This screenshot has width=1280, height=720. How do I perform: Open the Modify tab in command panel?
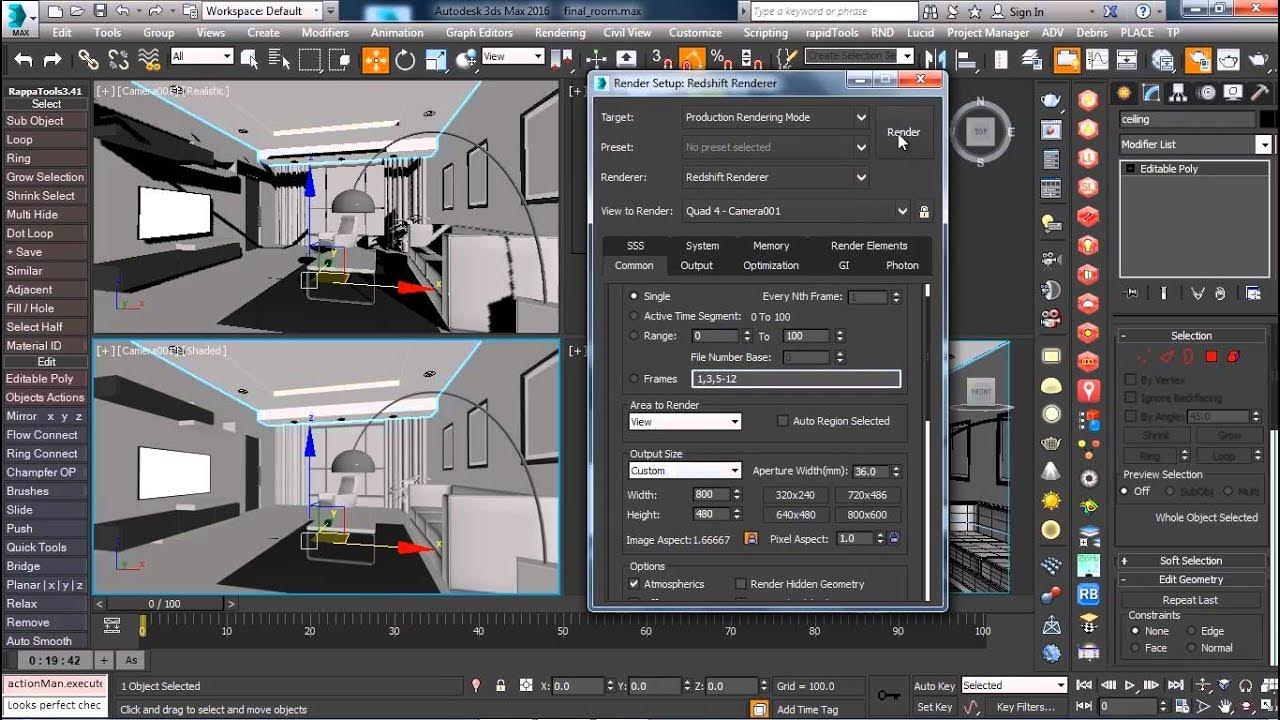tap(1152, 93)
